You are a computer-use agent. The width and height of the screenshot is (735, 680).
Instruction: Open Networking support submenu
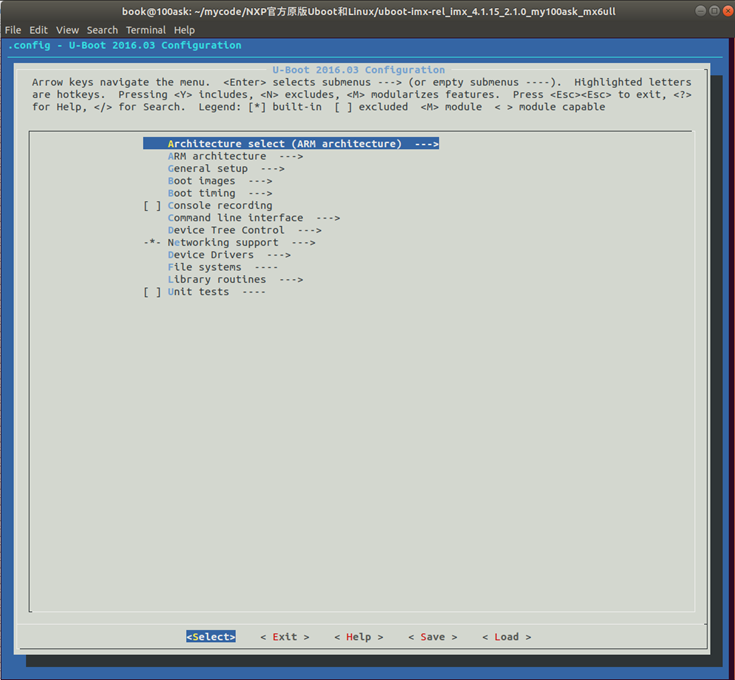229,242
